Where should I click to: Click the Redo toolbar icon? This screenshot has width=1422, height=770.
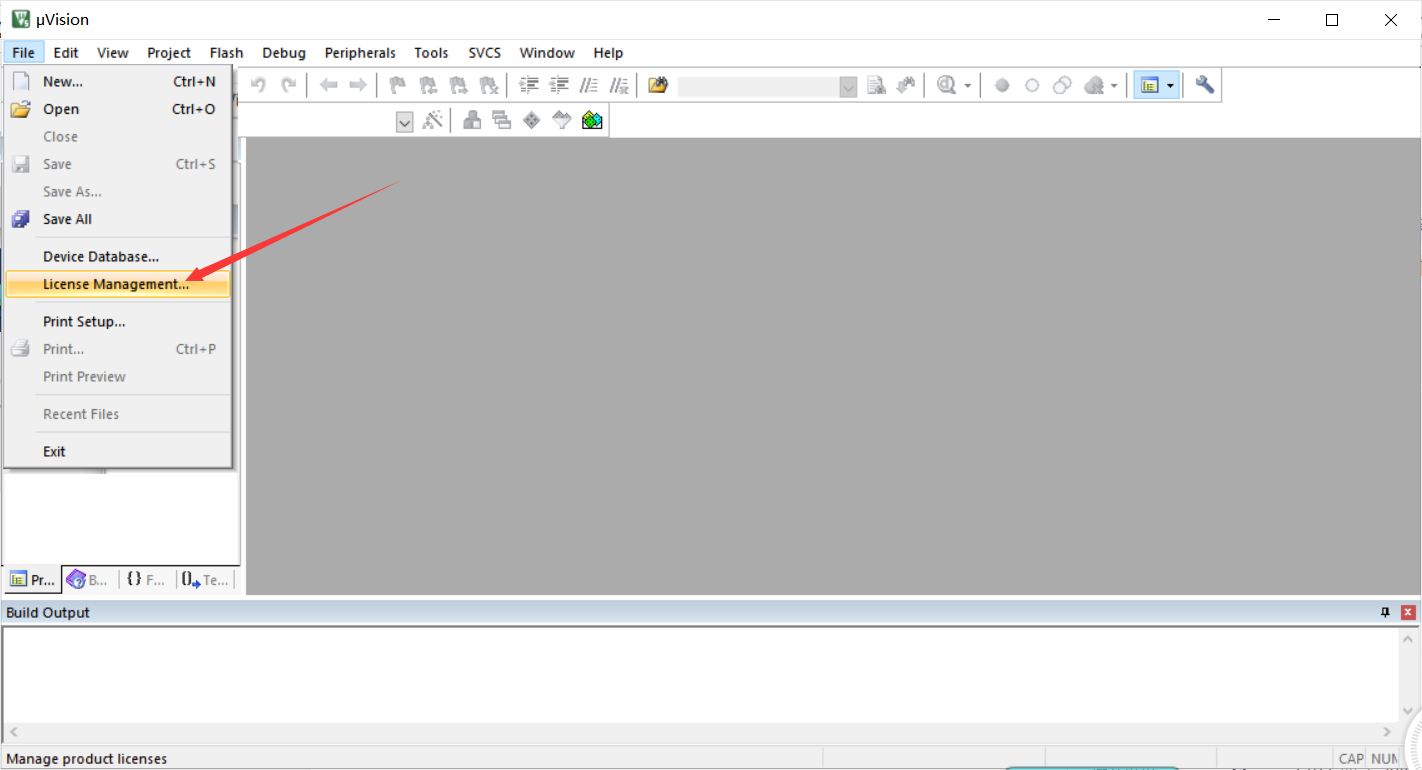289,85
